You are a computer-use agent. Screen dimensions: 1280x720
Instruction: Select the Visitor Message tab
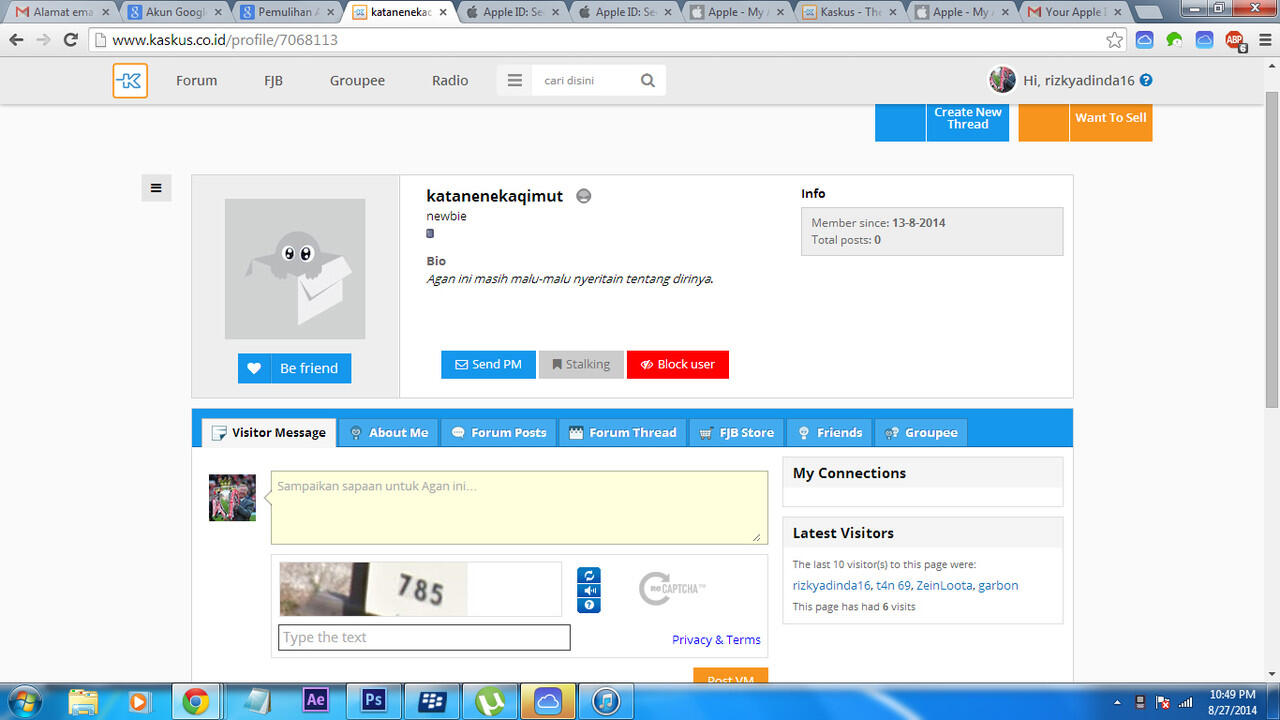pyautogui.click(x=269, y=433)
